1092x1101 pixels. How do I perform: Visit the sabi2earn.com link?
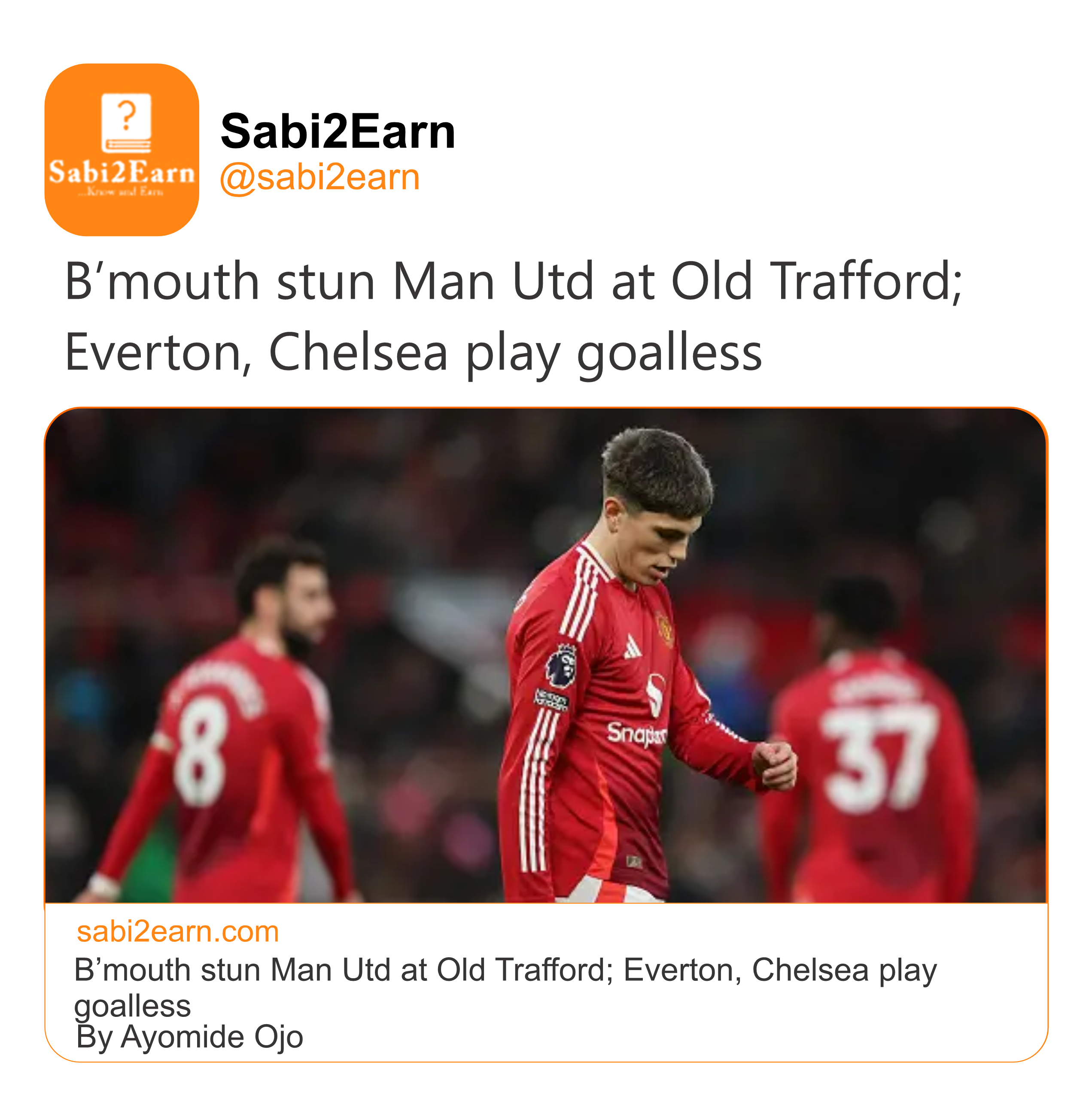178,932
